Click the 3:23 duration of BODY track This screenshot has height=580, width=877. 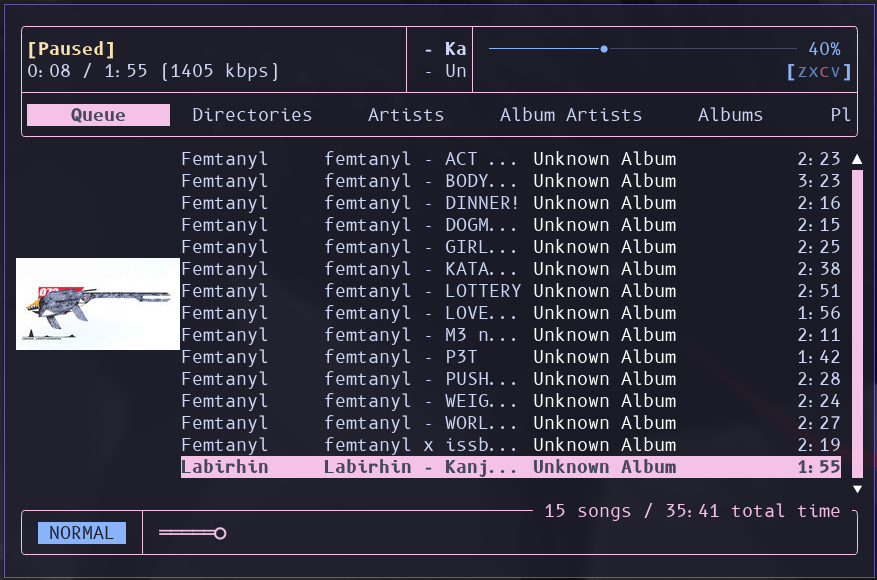pos(819,181)
